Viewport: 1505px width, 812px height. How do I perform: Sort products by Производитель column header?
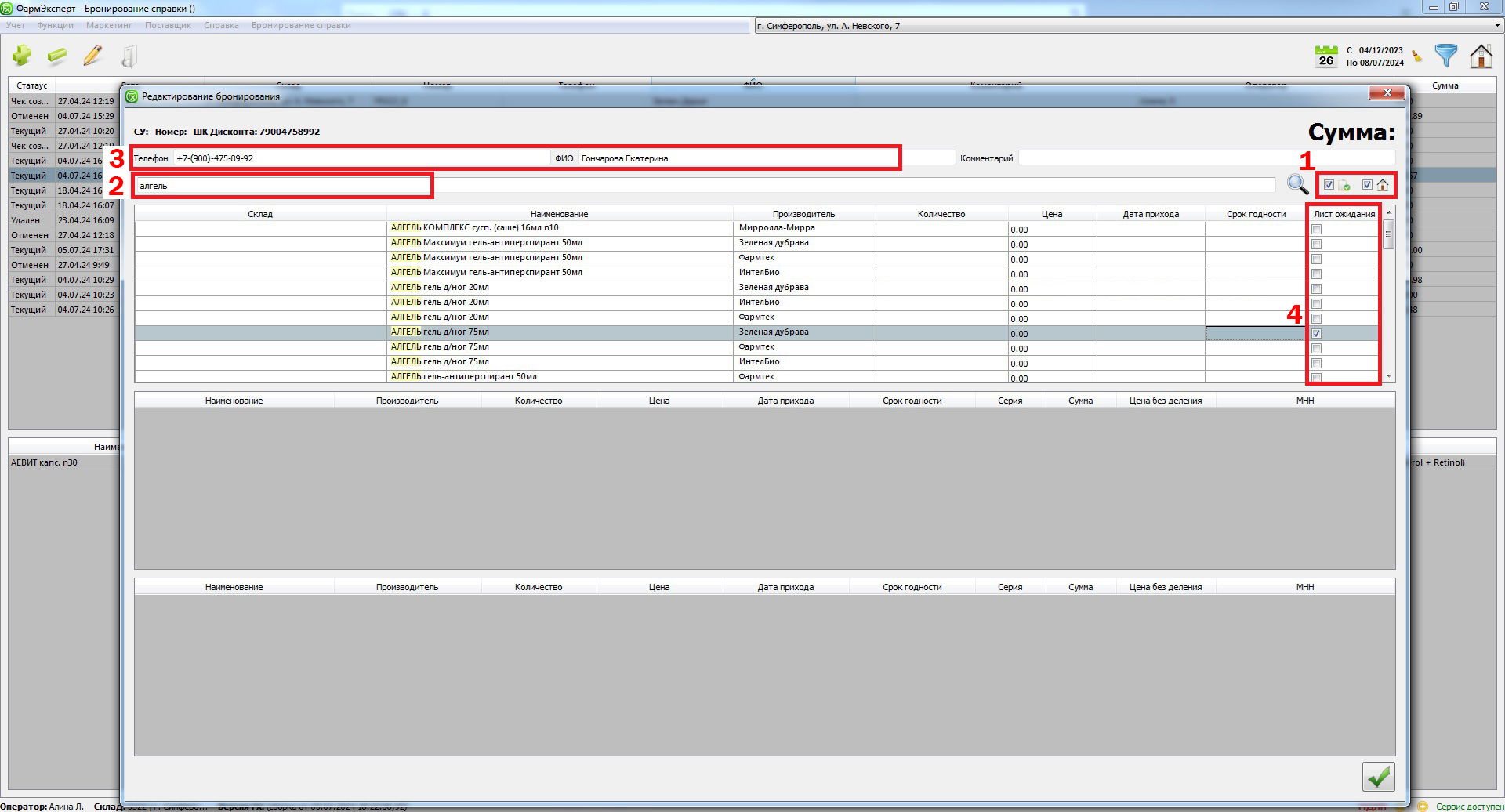click(803, 214)
